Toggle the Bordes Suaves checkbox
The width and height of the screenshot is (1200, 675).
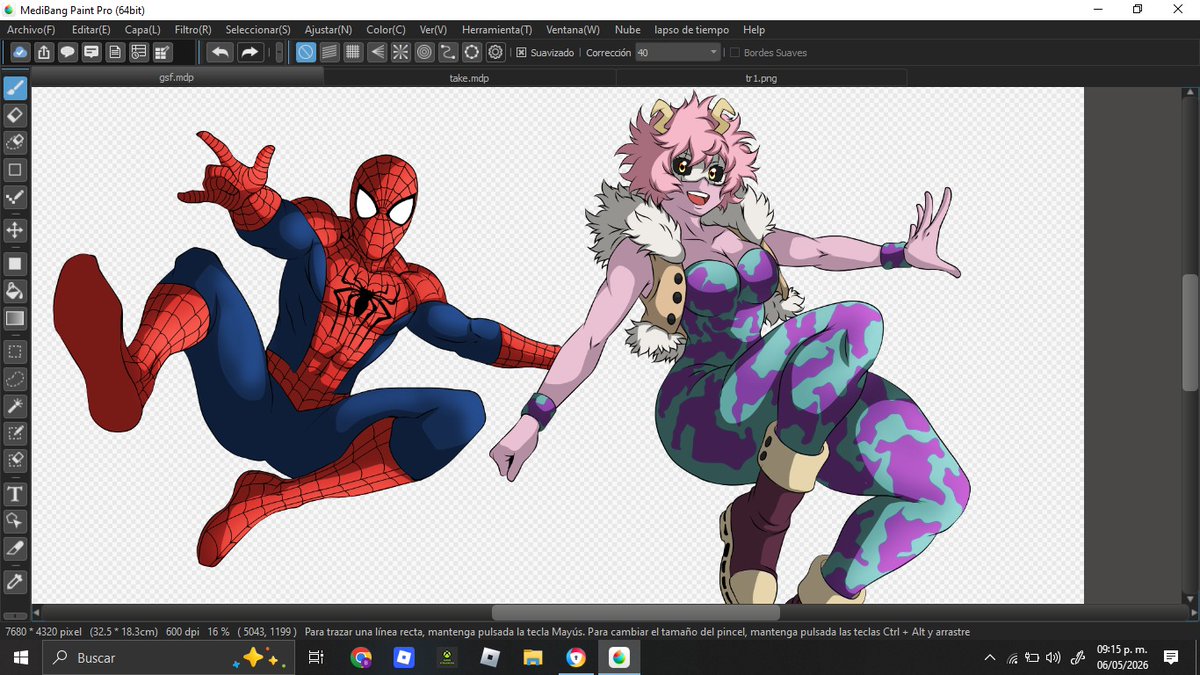[735, 52]
